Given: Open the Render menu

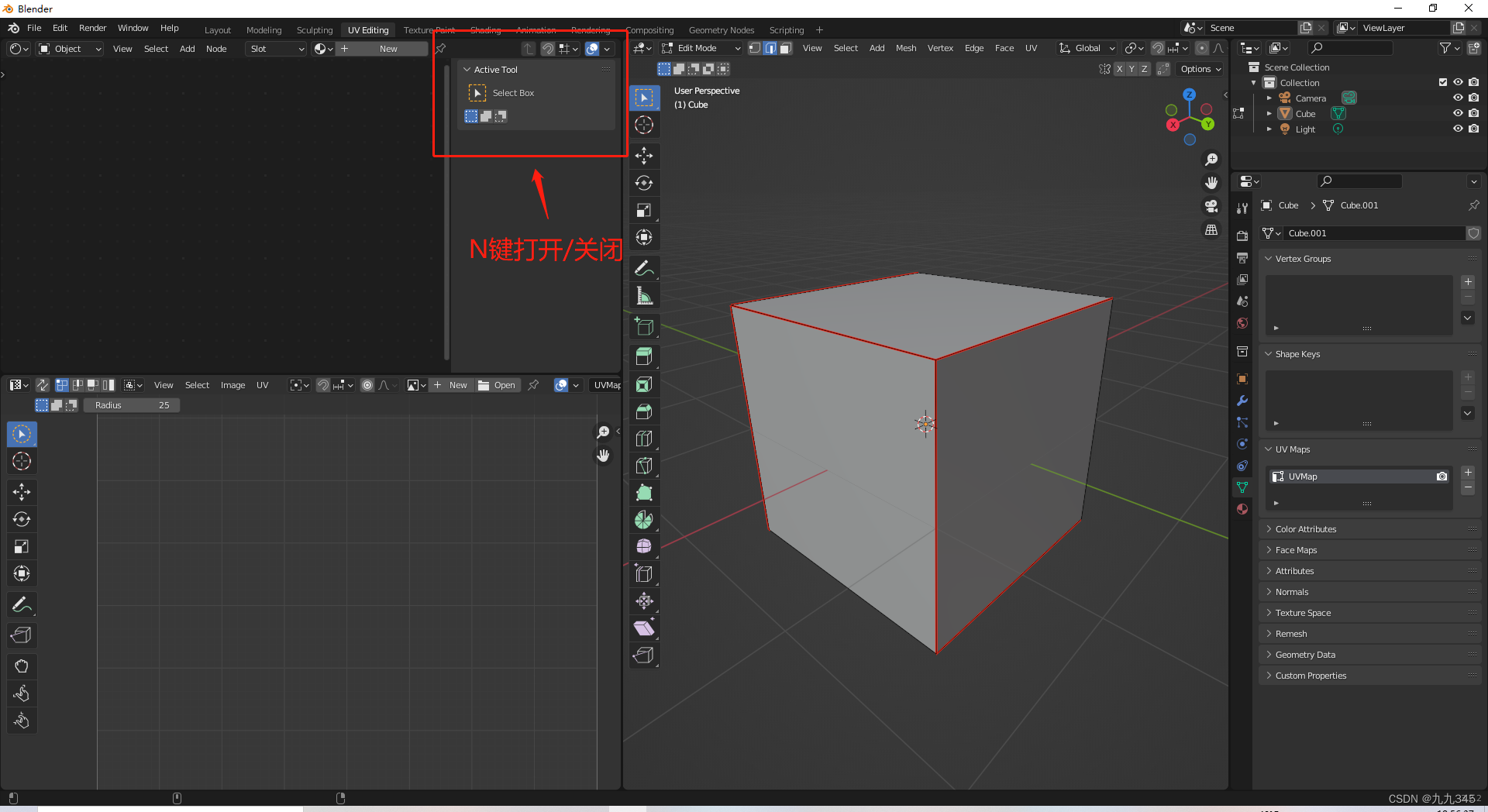Looking at the screenshot, I should (x=92, y=28).
